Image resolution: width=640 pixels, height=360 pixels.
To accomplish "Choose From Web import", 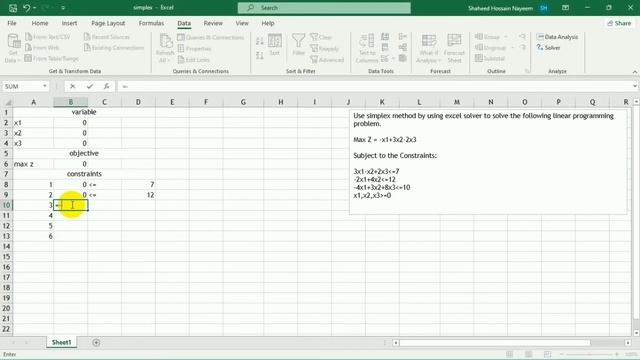I will [x=42, y=48].
